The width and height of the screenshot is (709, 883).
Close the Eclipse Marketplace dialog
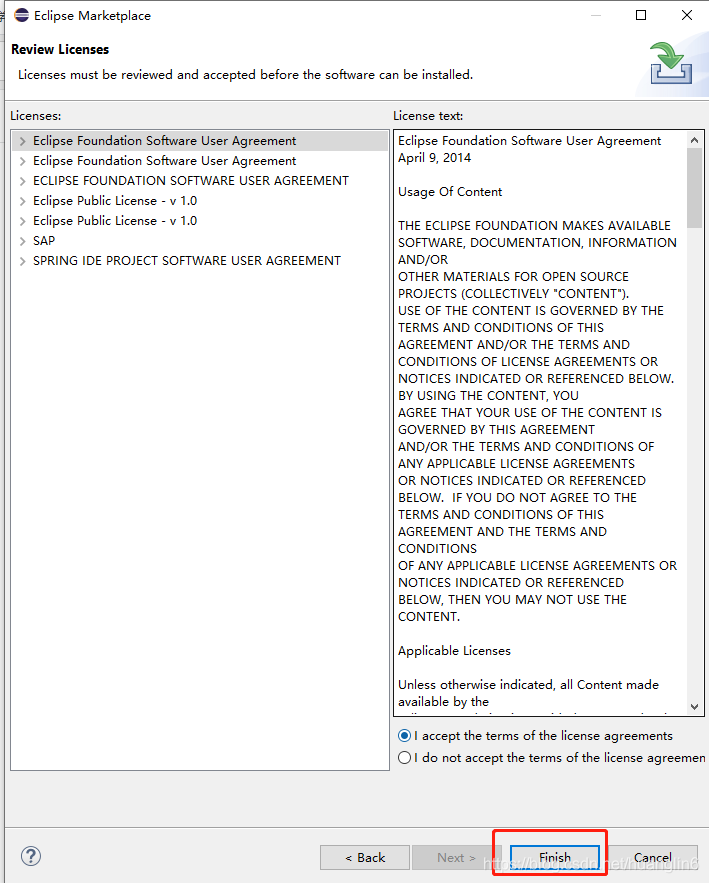(687, 15)
